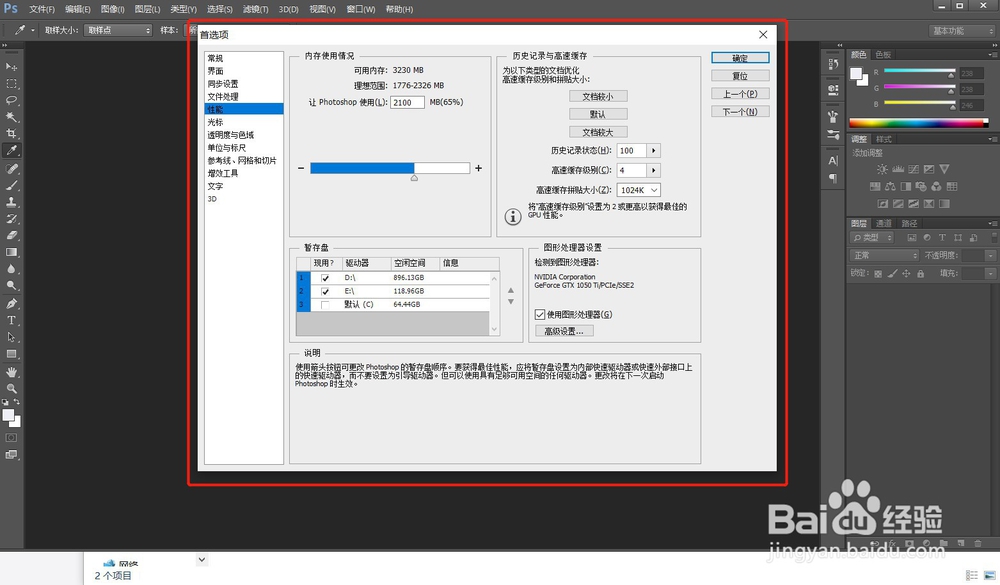Viewport: 1000px width, 585px height.
Task: Click the 下一个(N) button
Action: click(740, 112)
